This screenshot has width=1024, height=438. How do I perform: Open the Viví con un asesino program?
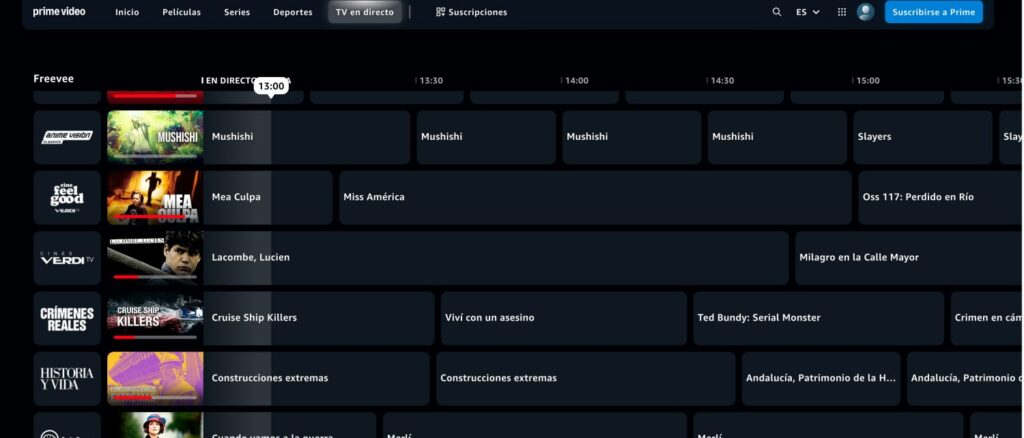[x=564, y=319]
